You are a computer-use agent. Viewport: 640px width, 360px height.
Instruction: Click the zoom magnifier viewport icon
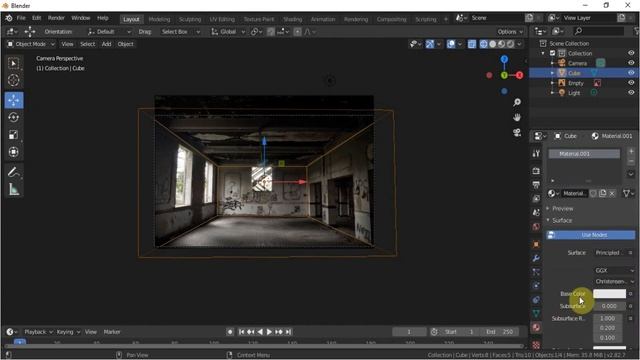point(517,102)
